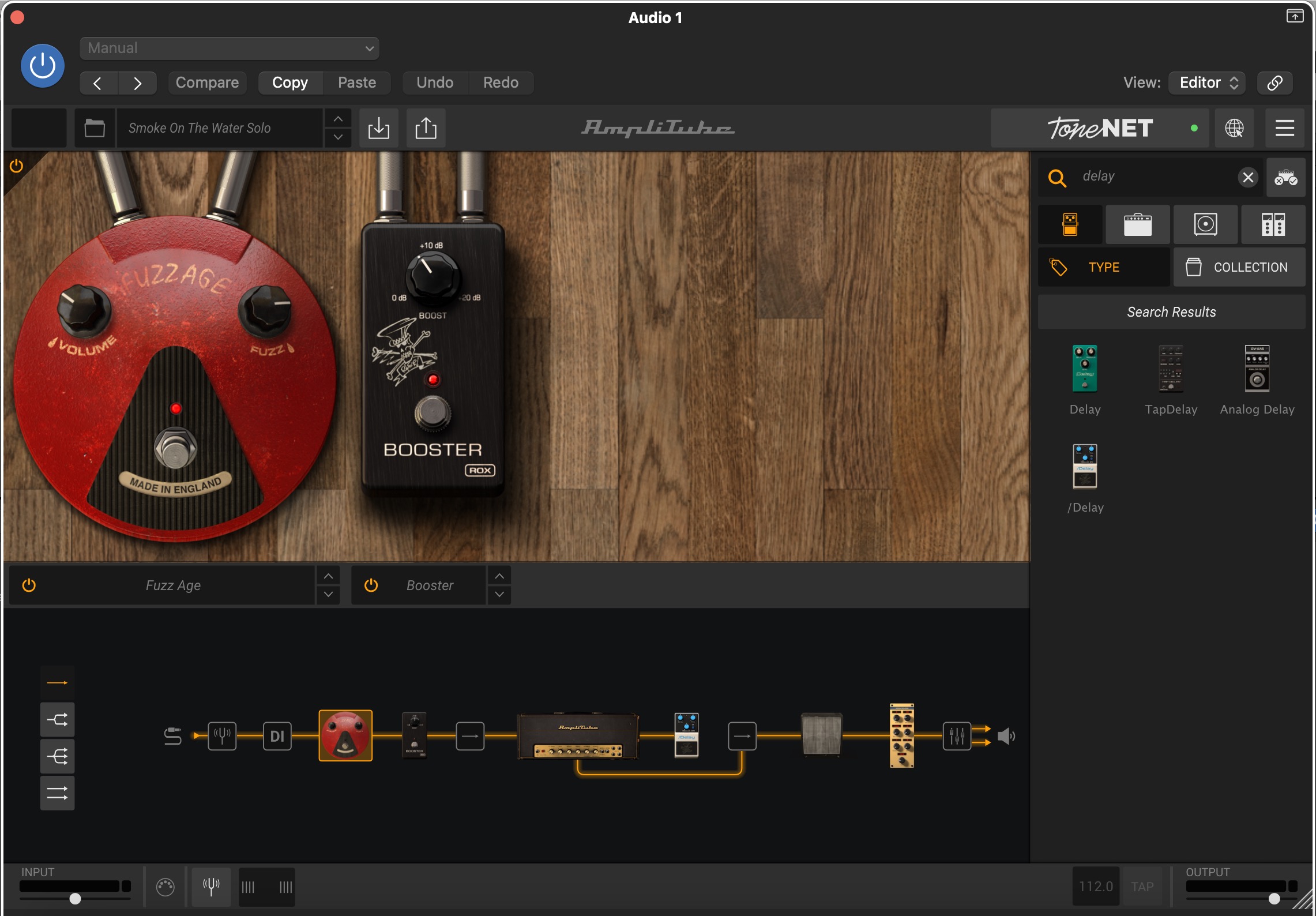
Task: Select the parallel chains routing icon
Action: click(x=57, y=793)
